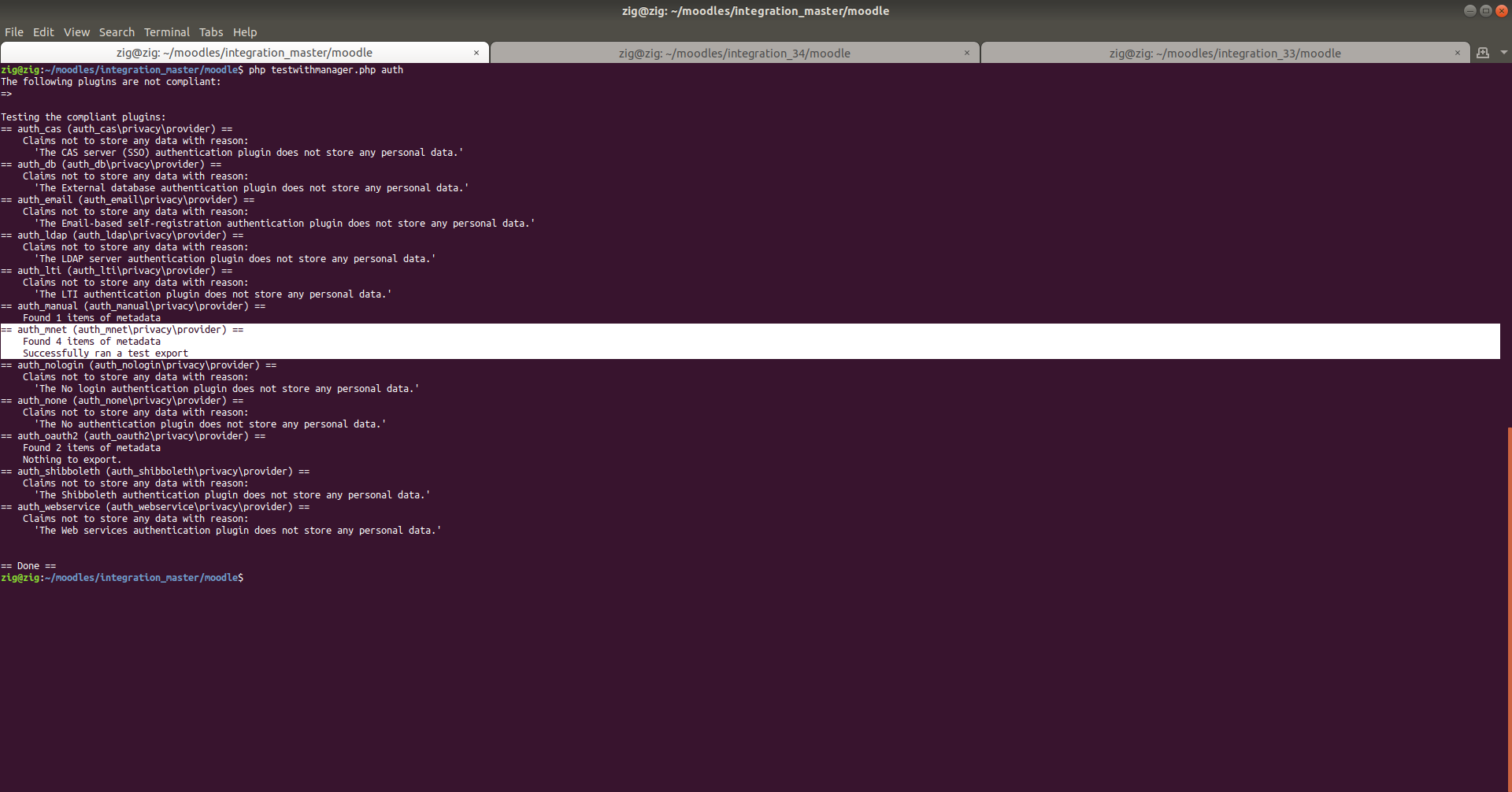Click the auth_cas provider header line
This screenshot has width=1512, height=792.
(x=117, y=129)
